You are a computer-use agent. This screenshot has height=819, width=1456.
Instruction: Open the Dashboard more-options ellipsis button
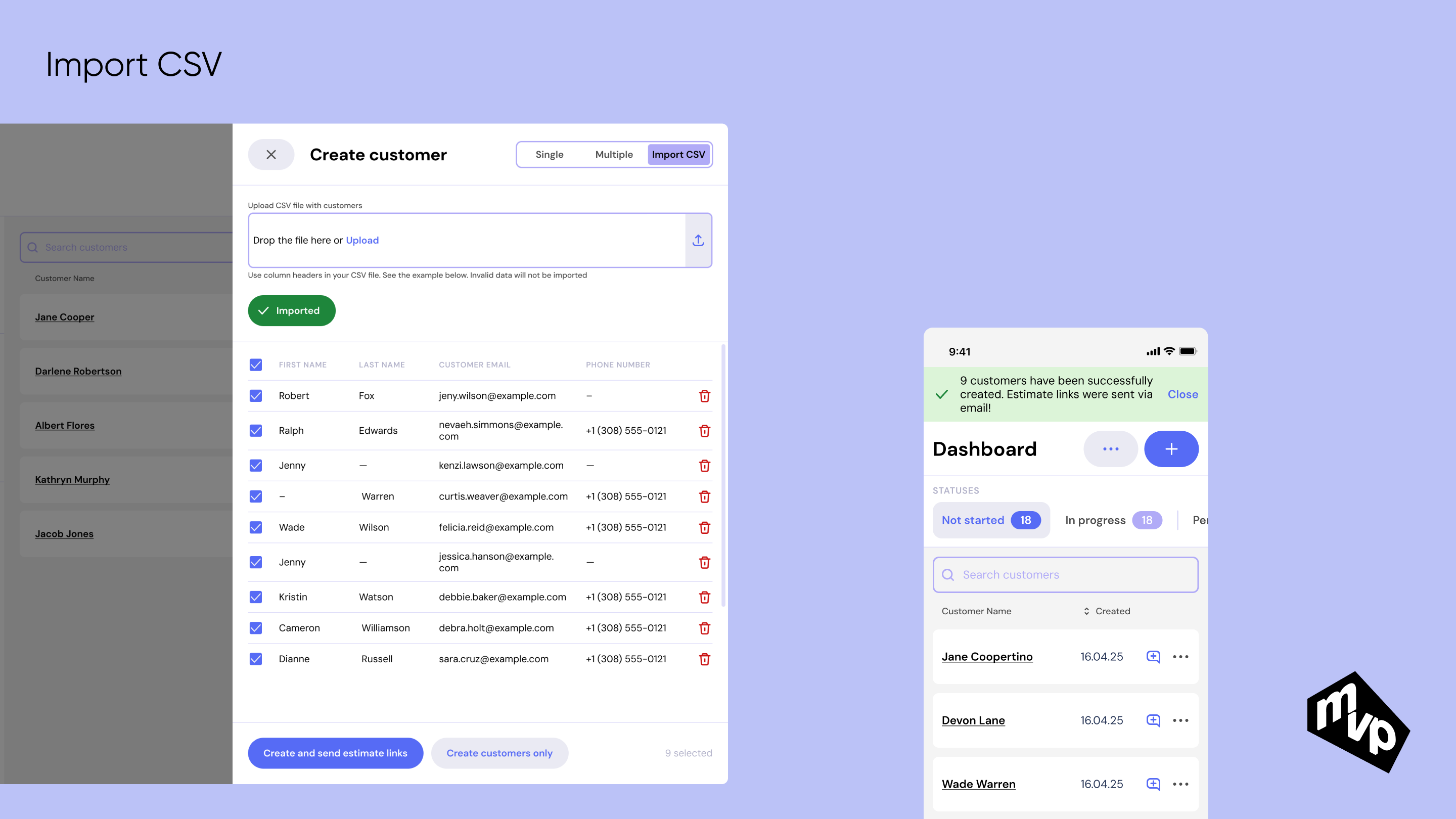pyautogui.click(x=1110, y=449)
